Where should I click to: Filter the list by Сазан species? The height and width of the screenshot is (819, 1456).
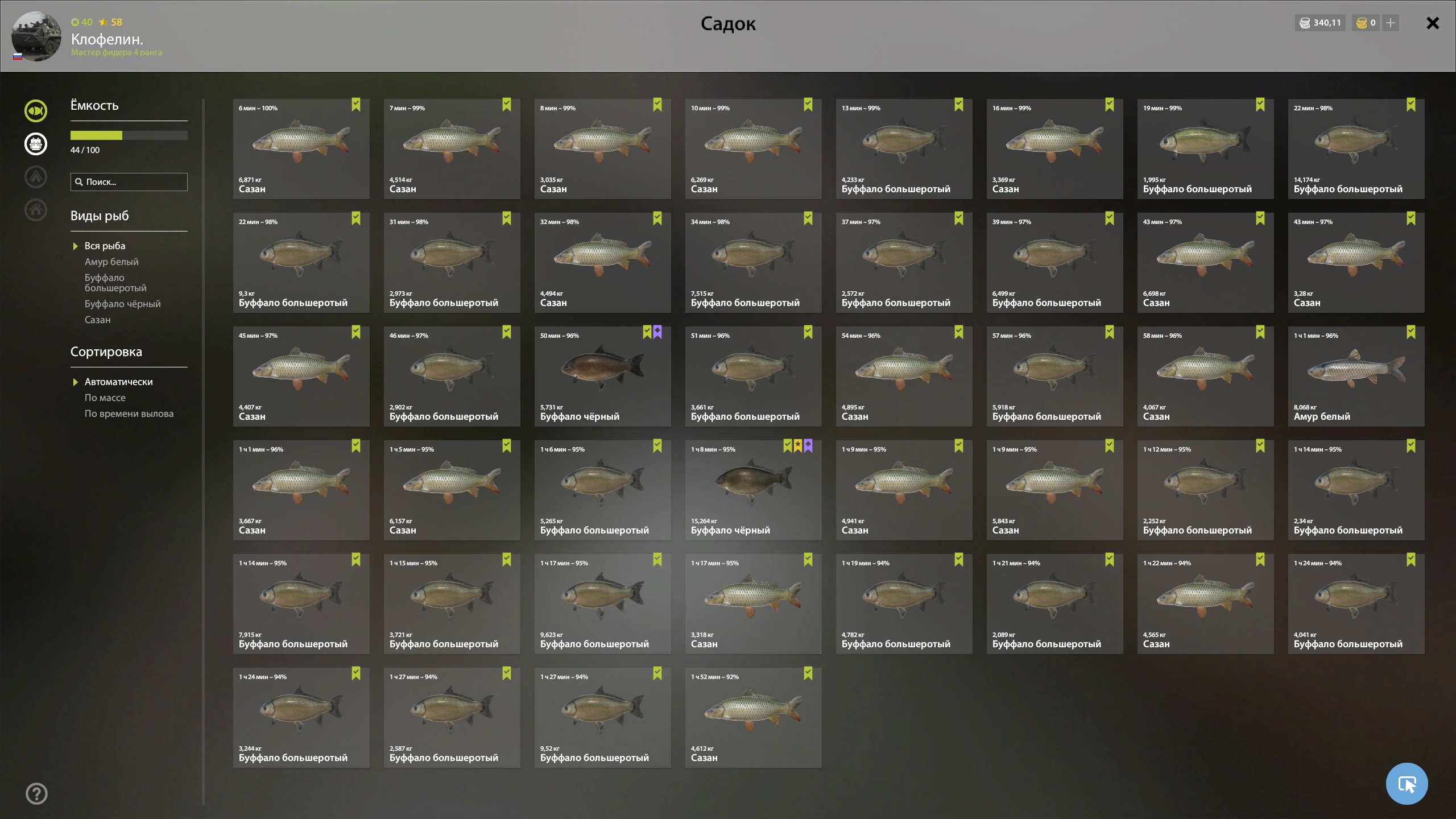(x=98, y=320)
